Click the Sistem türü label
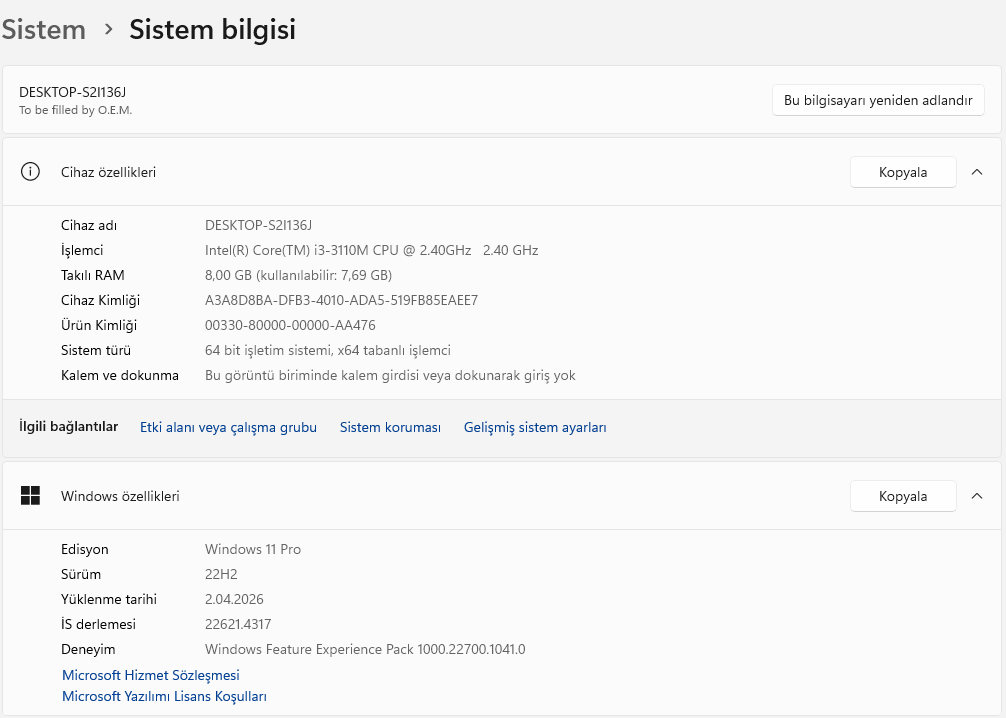This screenshot has width=1006, height=718. click(x=96, y=350)
